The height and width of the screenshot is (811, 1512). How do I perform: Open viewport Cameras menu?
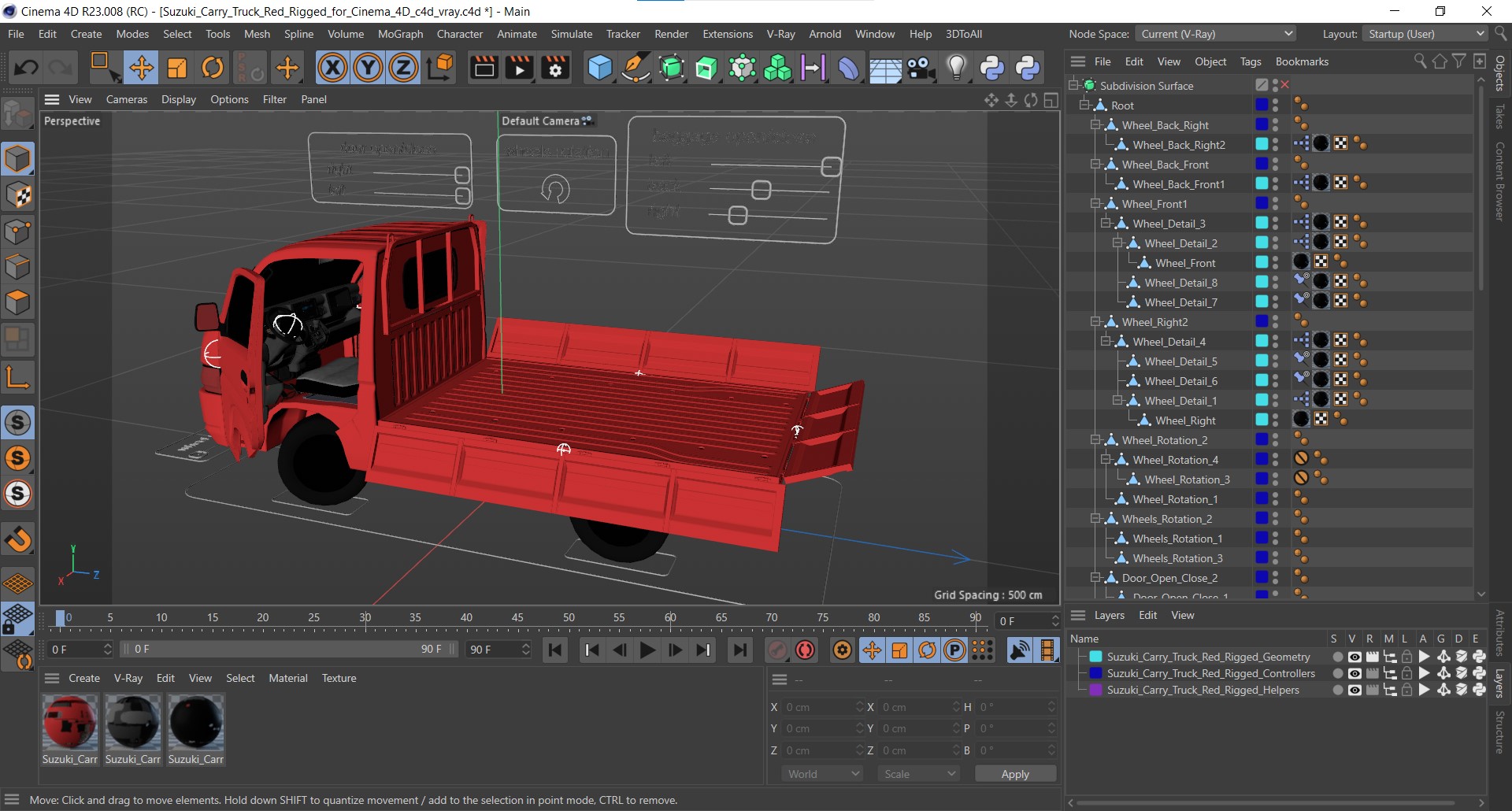point(127,99)
